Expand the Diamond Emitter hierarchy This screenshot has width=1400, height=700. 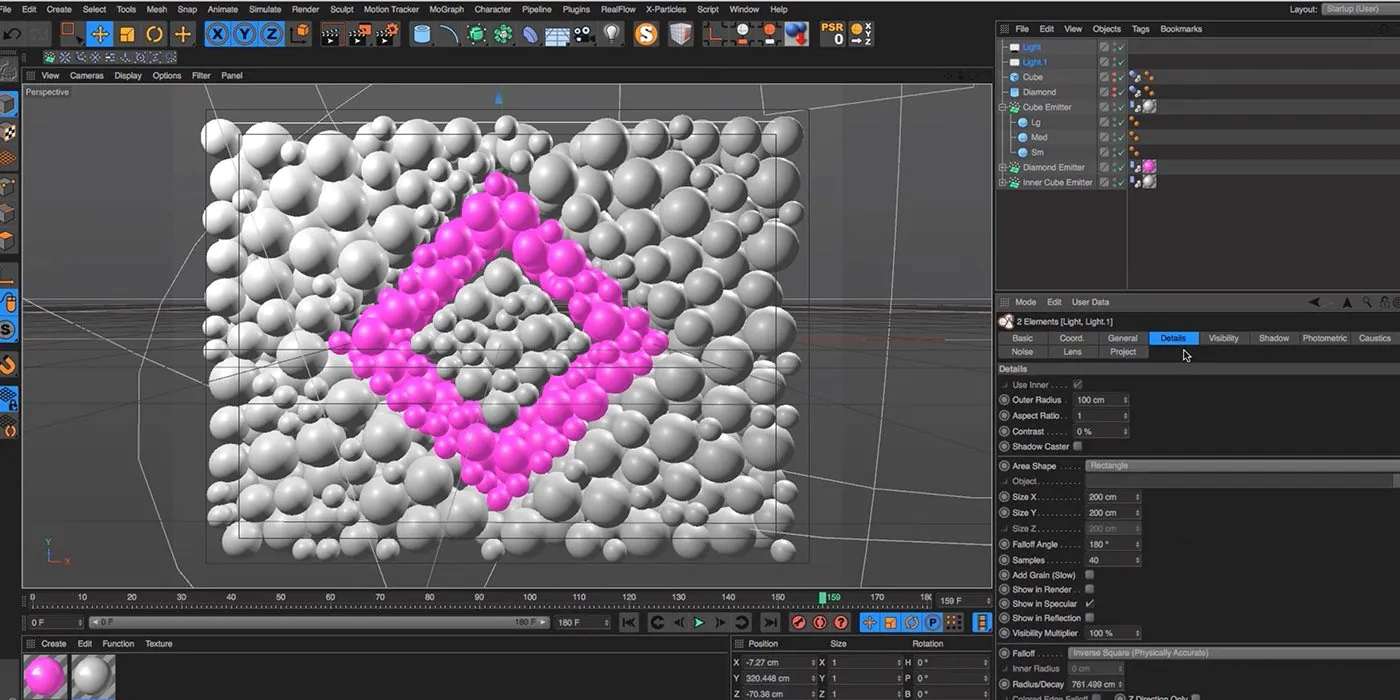click(1000, 167)
